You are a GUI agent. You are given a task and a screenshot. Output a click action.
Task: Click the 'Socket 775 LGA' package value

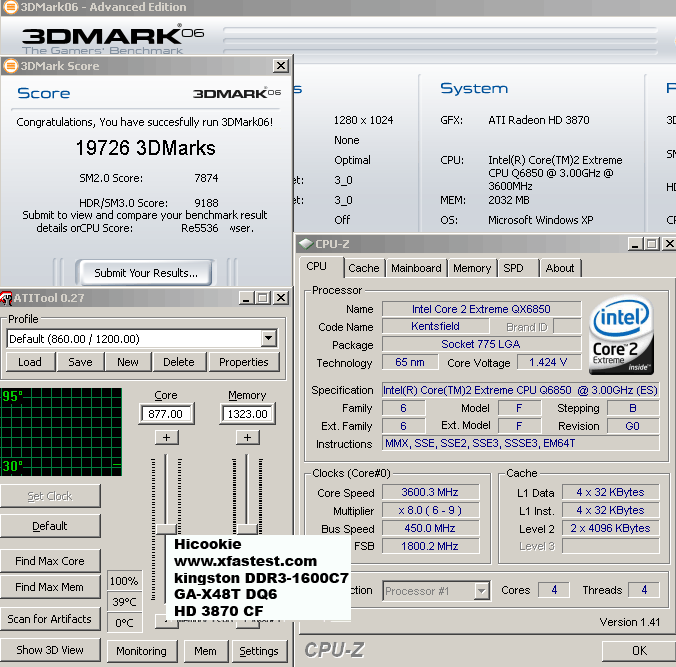point(481,344)
